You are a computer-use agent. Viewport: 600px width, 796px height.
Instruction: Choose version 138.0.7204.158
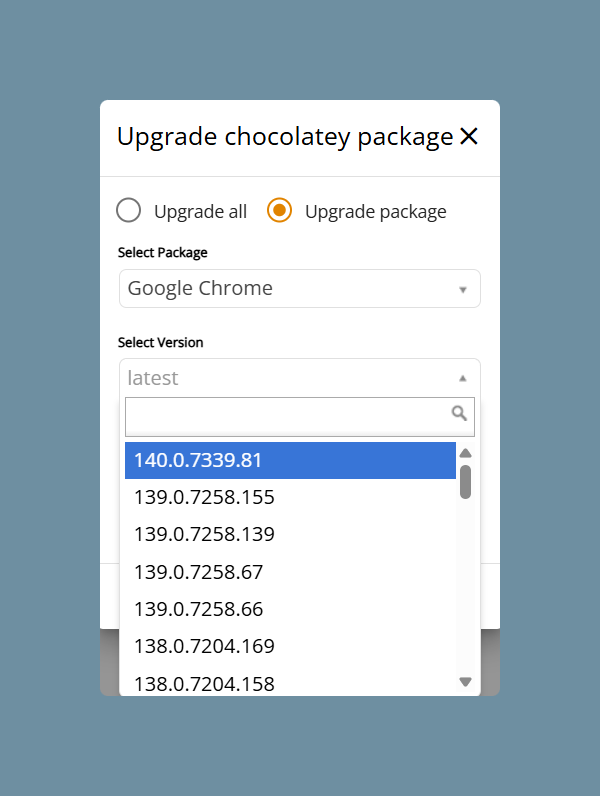point(290,683)
